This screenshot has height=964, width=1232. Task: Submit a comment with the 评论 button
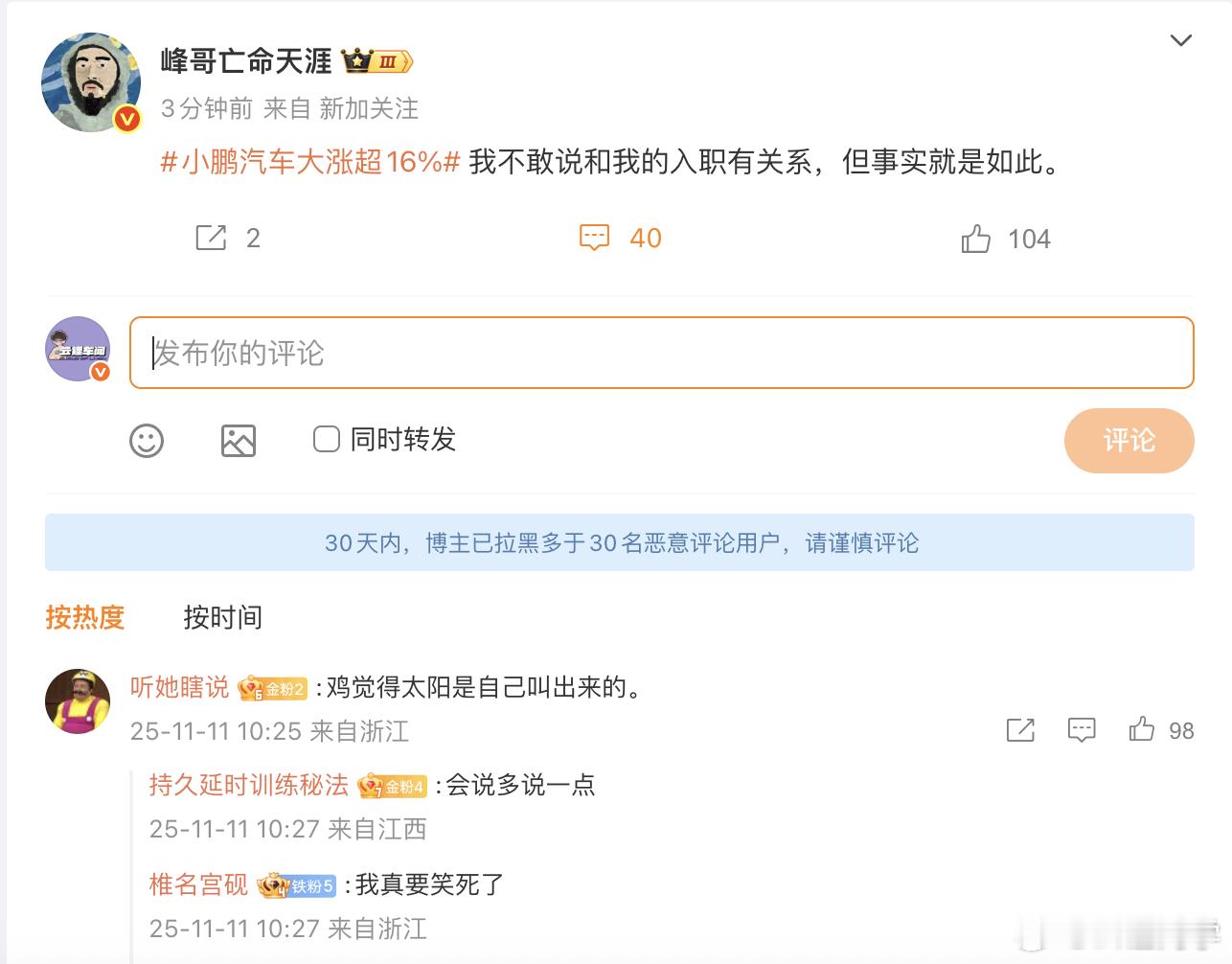pos(1128,441)
